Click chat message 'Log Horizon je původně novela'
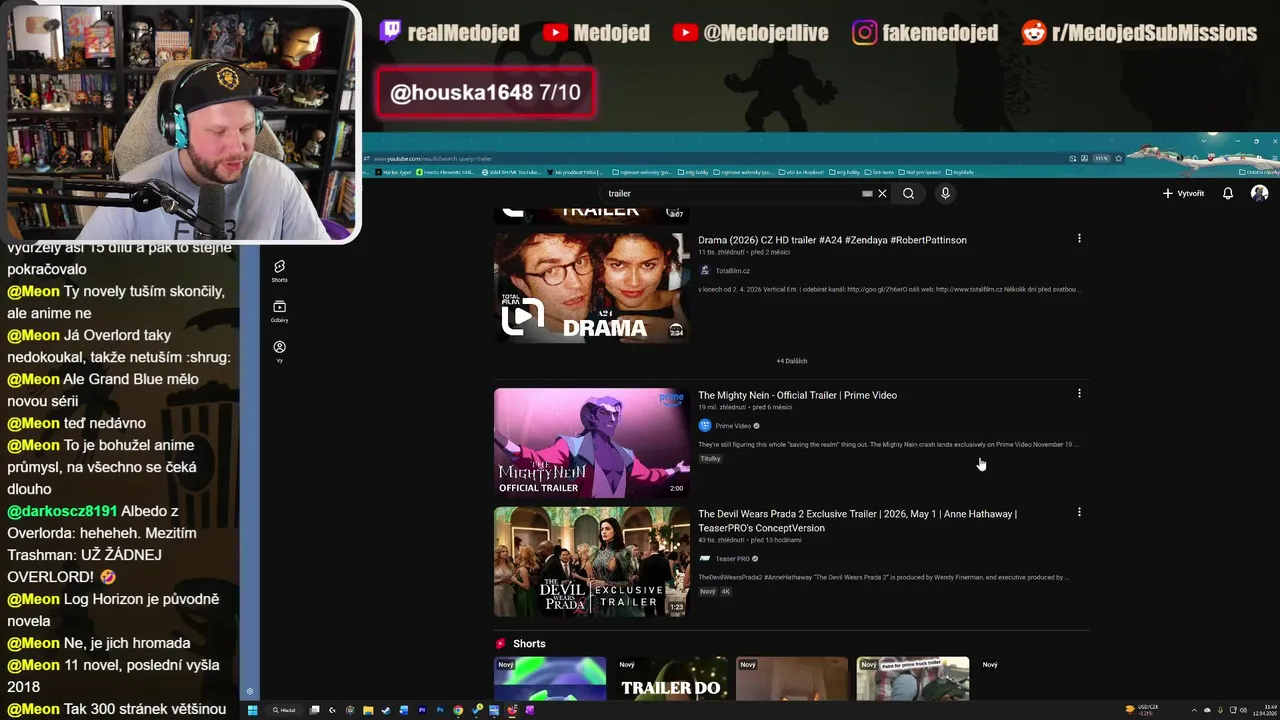The height and width of the screenshot is (720, 1280). coord(113,610)
